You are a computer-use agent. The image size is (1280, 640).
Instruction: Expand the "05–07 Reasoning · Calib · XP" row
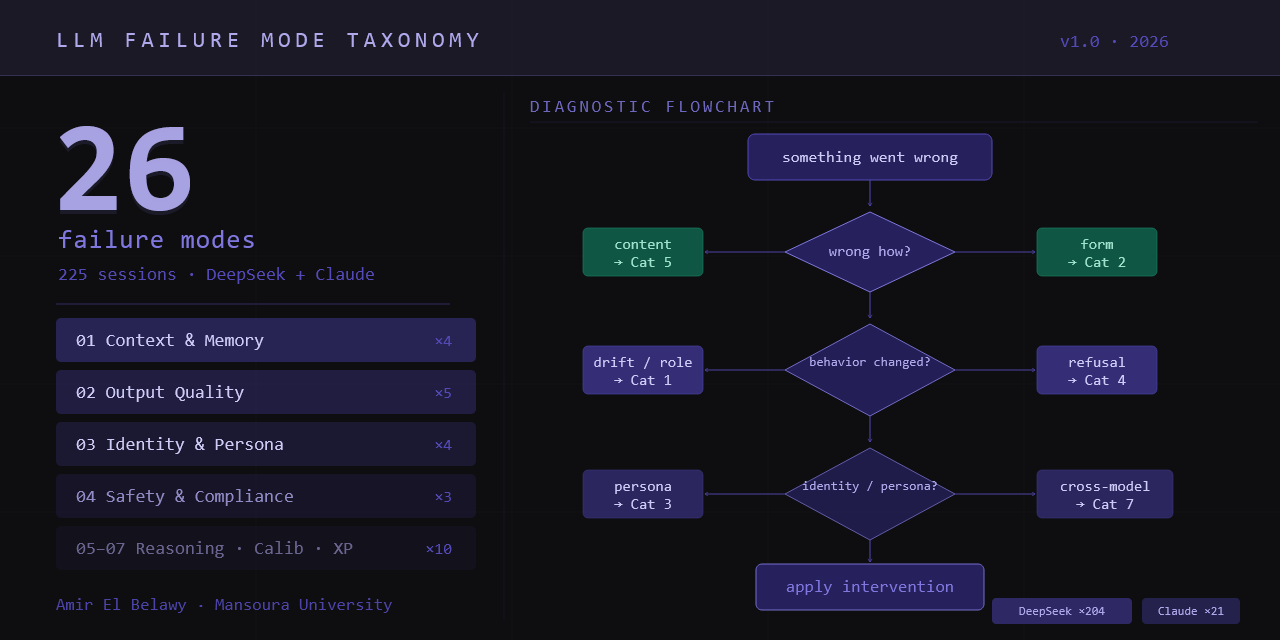pos(265,548)
